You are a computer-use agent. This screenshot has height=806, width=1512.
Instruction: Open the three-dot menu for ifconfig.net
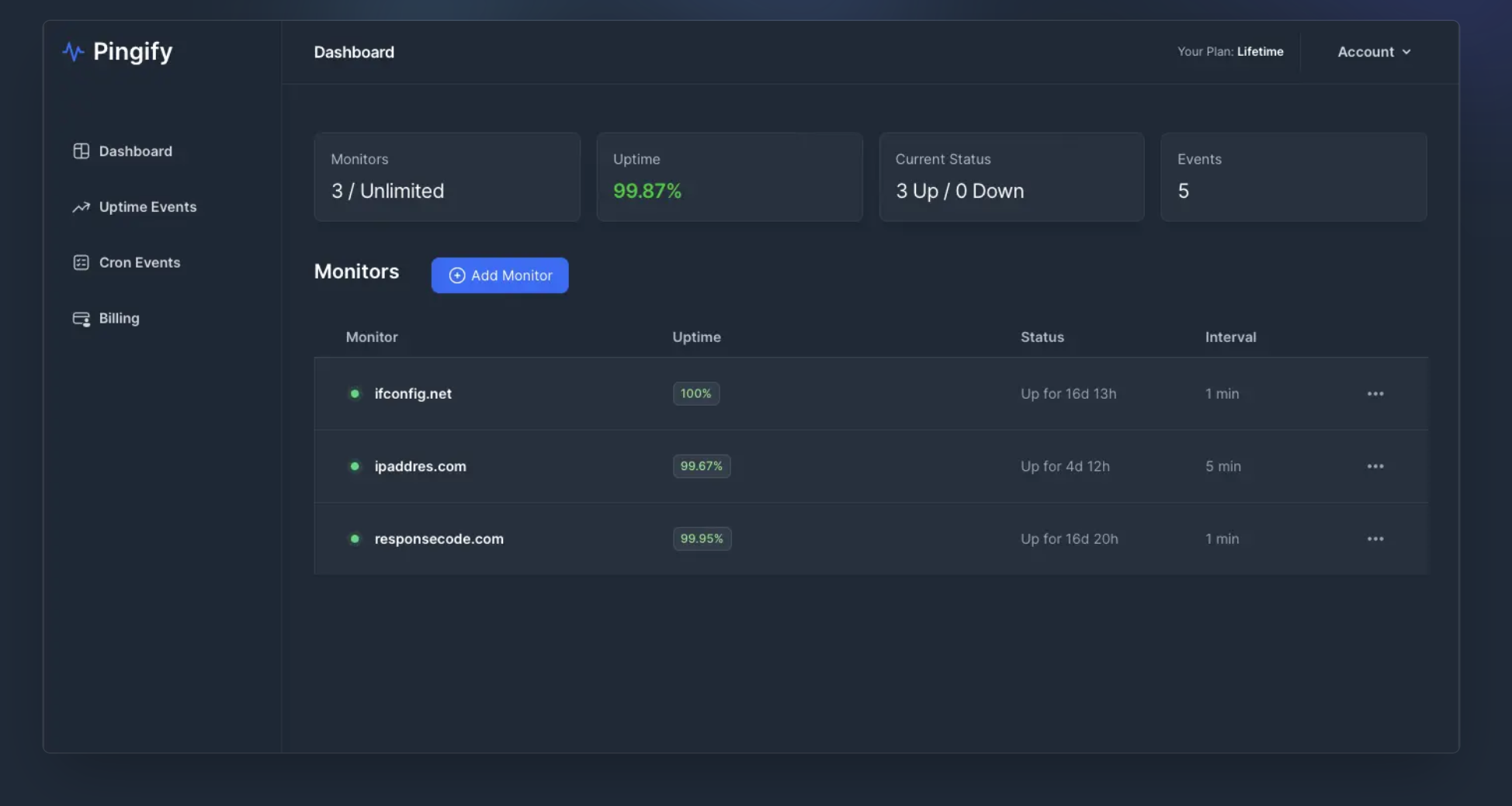coord(1375,393)
